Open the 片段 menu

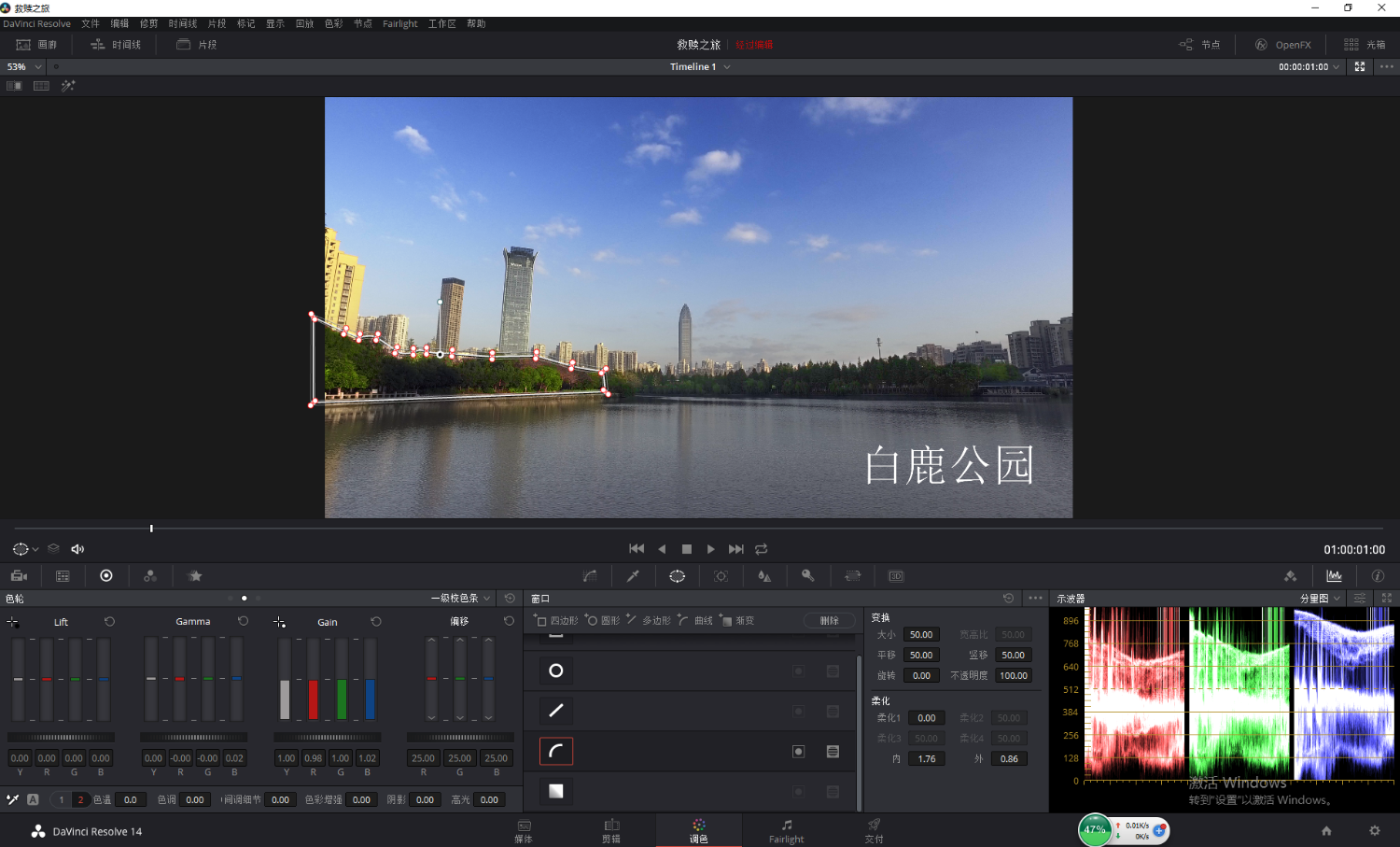coord(217,24)
